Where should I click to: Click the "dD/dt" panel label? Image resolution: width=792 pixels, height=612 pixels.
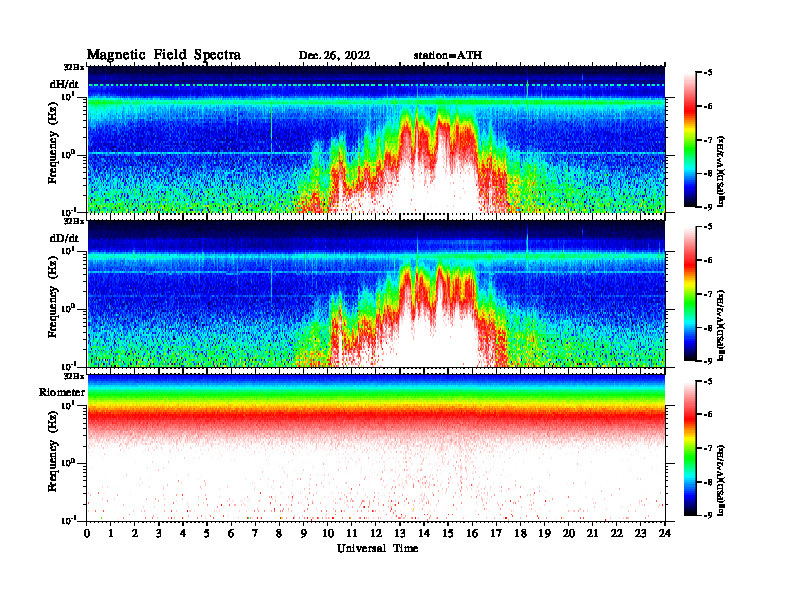pos(64,238)
